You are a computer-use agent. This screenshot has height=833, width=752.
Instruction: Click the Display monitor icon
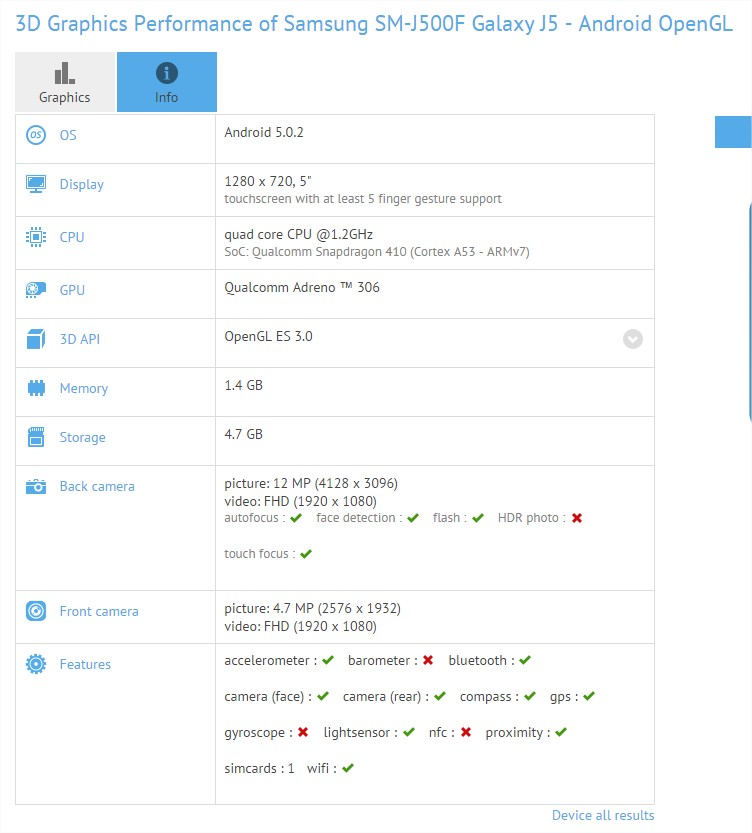[x=36, y=184]
